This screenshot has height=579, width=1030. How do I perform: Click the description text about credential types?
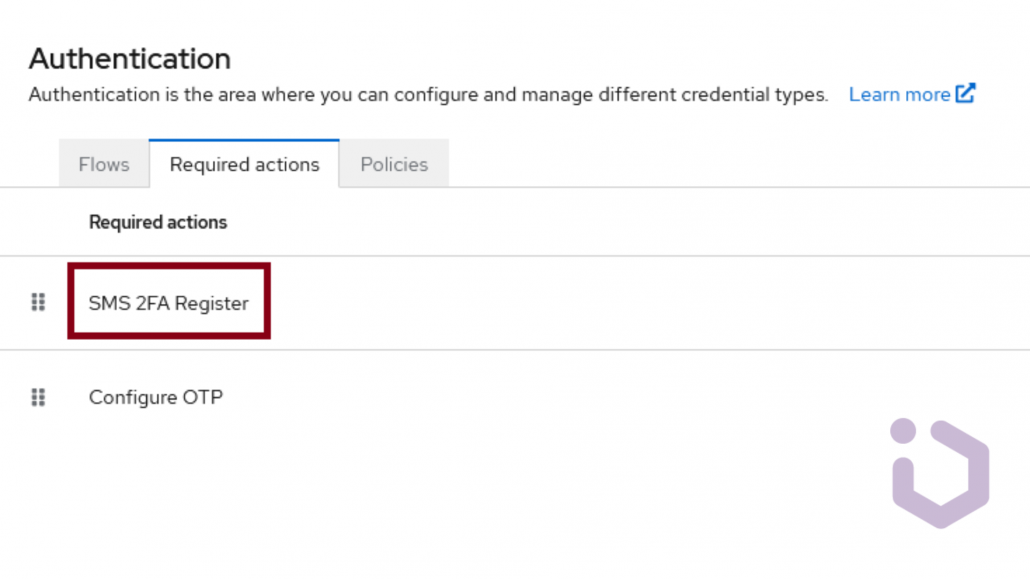coord(428,94)
